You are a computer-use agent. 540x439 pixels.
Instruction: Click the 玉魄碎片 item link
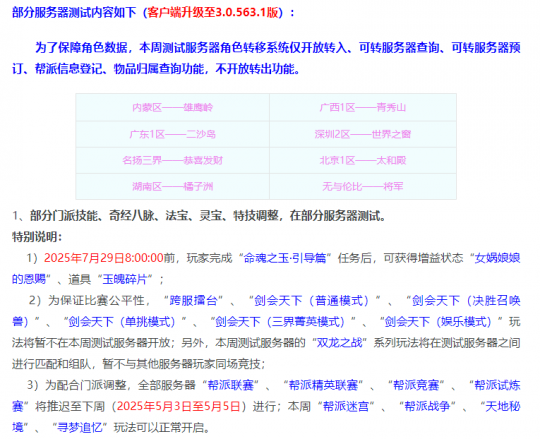click(125, 279)
